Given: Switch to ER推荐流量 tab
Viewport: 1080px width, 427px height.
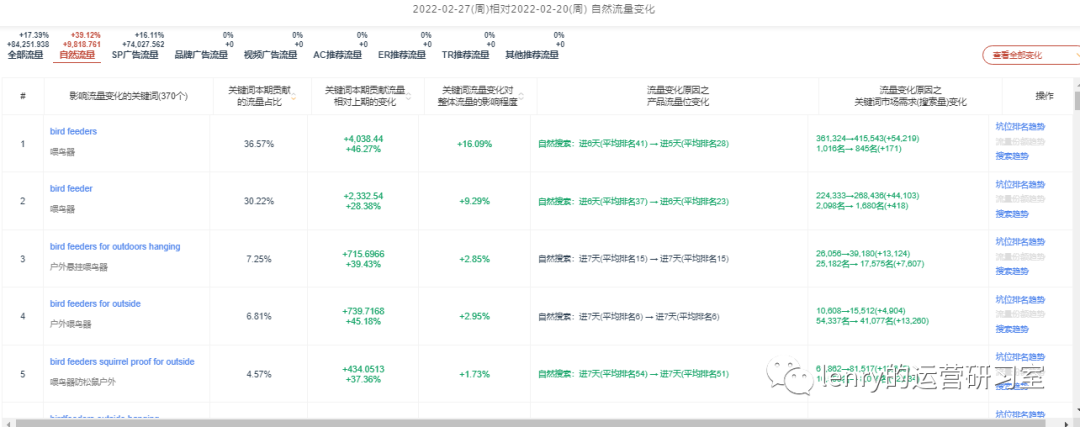Looking at the screenshot, I should tap(402, 55).
